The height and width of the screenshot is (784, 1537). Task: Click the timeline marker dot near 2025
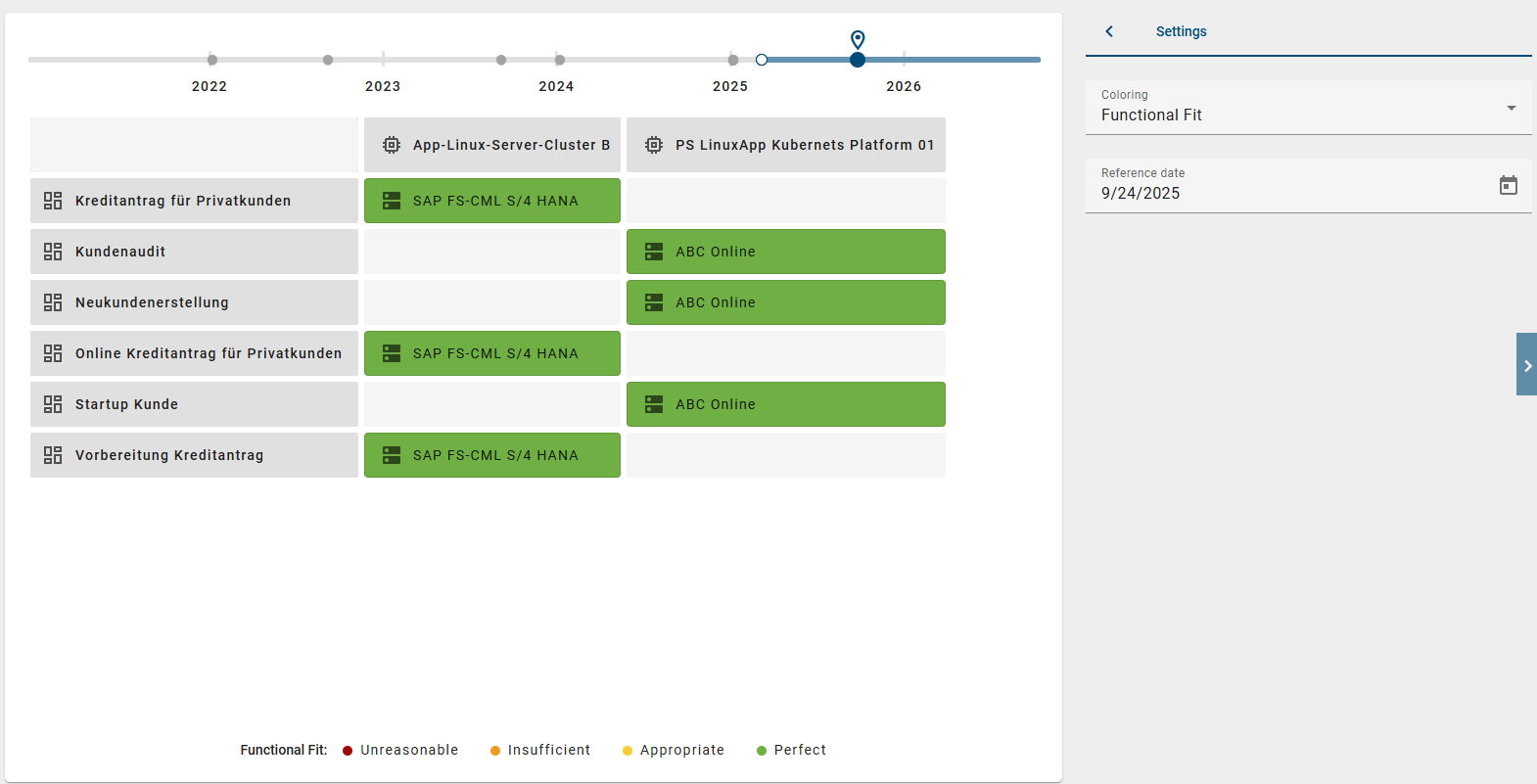(733, 60)
